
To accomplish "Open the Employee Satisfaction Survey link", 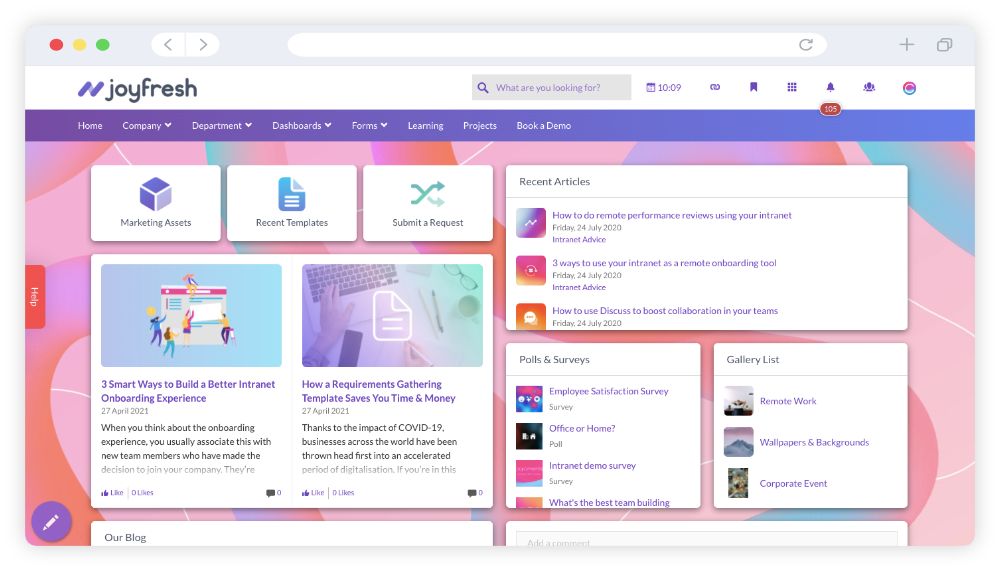I will [x=608, y=392].
